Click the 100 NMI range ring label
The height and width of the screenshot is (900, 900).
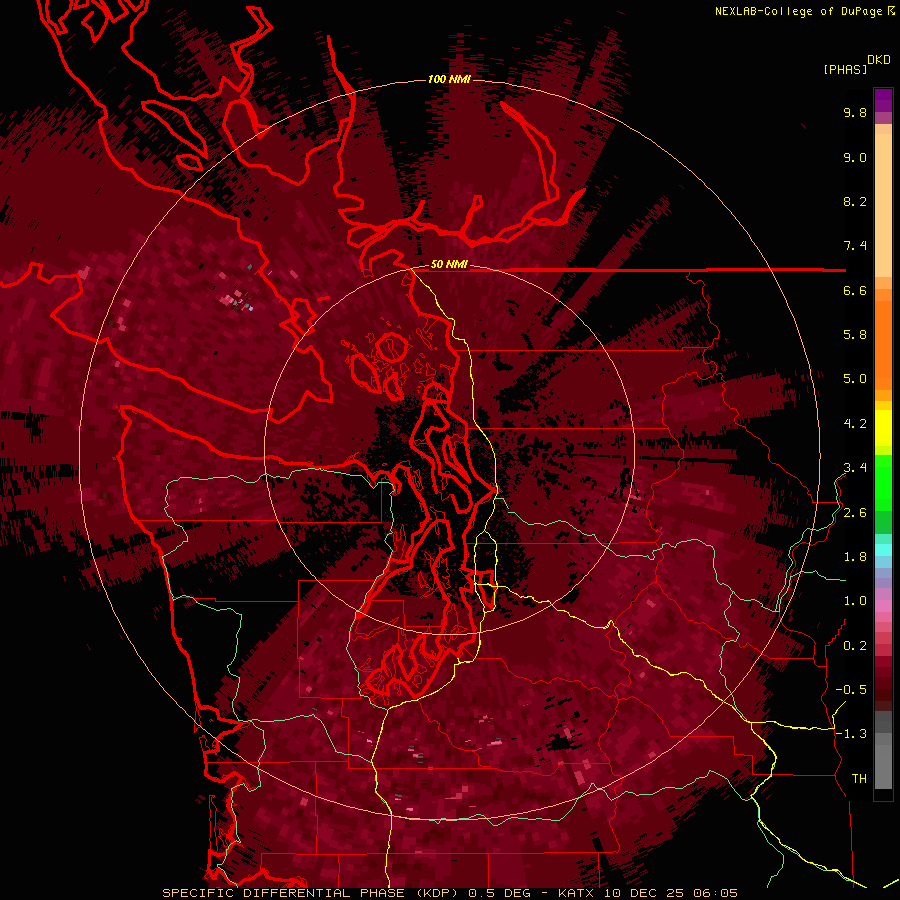(449, 79)
